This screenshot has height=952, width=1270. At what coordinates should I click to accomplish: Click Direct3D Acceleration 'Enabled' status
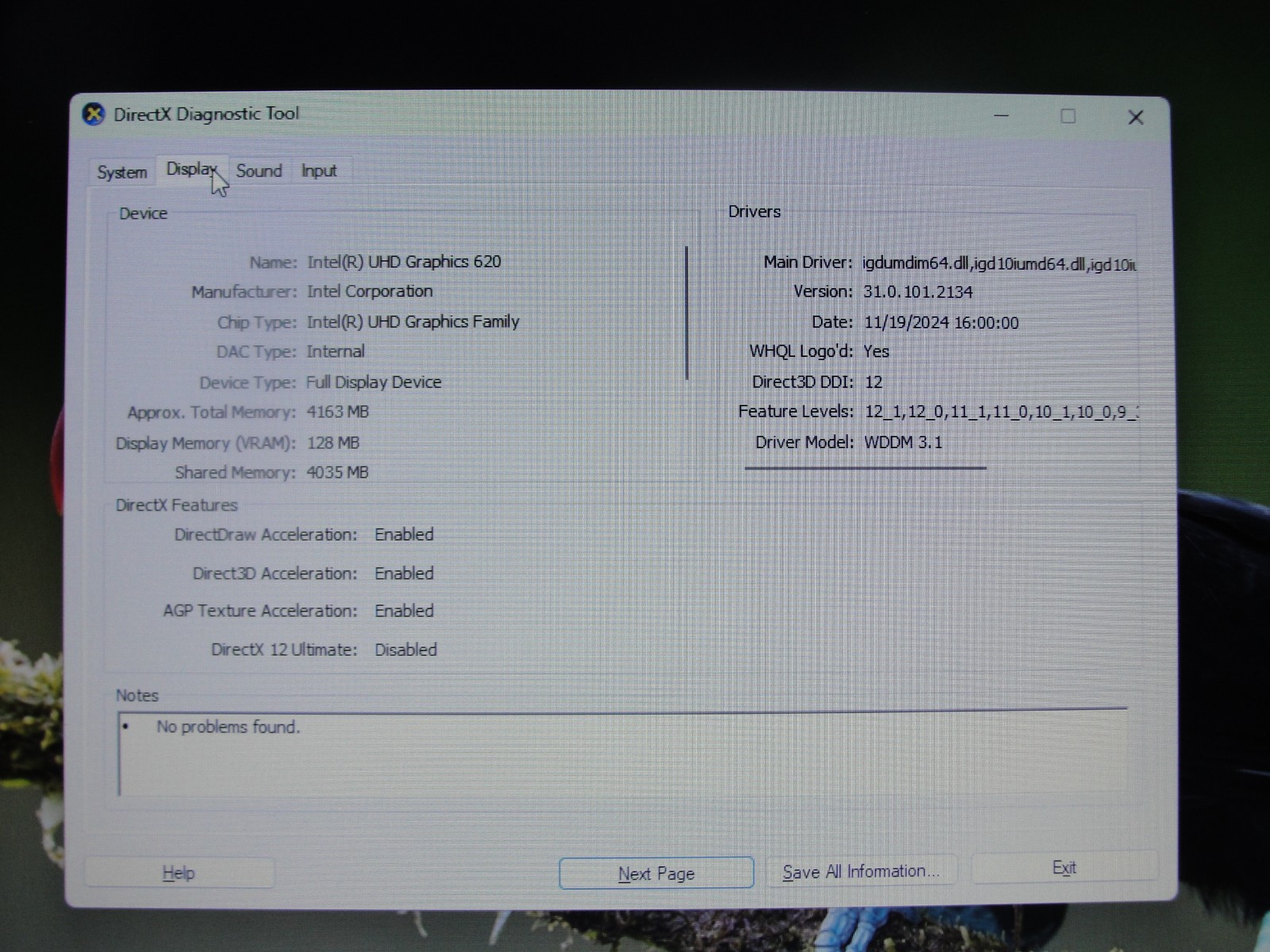tap(404, 574)
